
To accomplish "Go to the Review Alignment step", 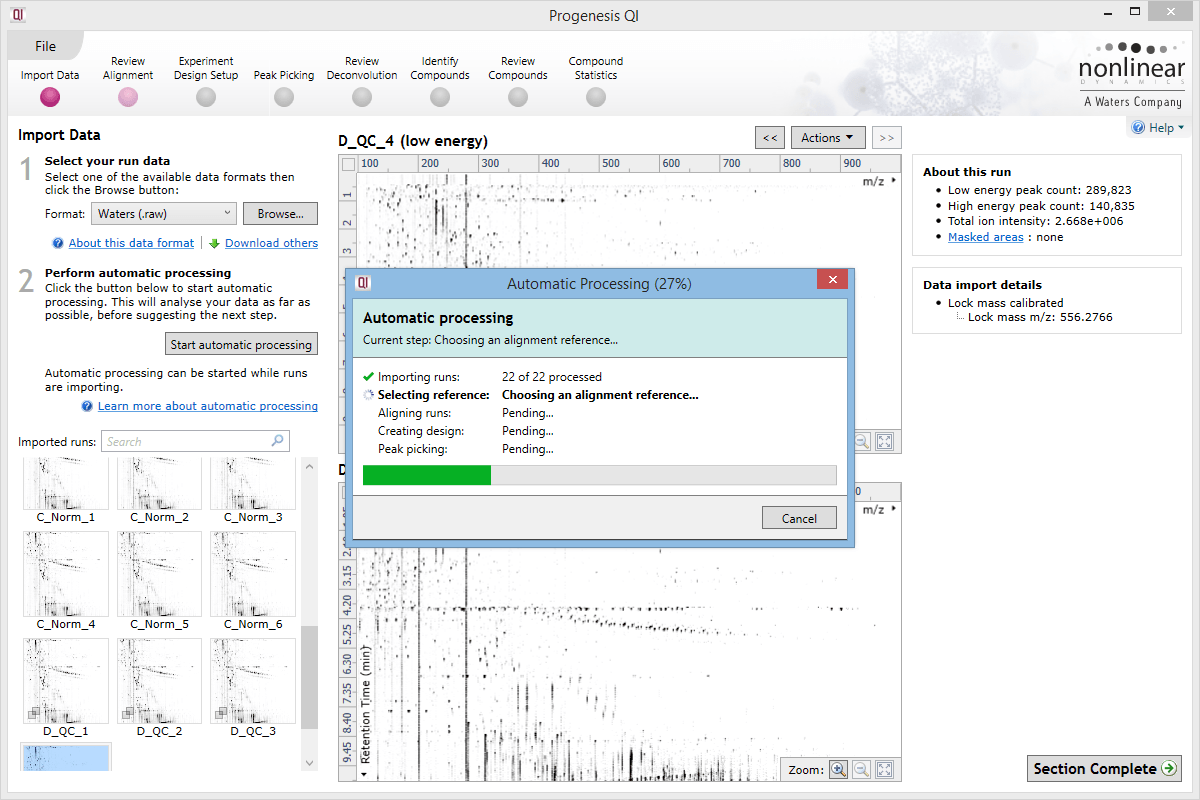I will click(x=128, y=81).
